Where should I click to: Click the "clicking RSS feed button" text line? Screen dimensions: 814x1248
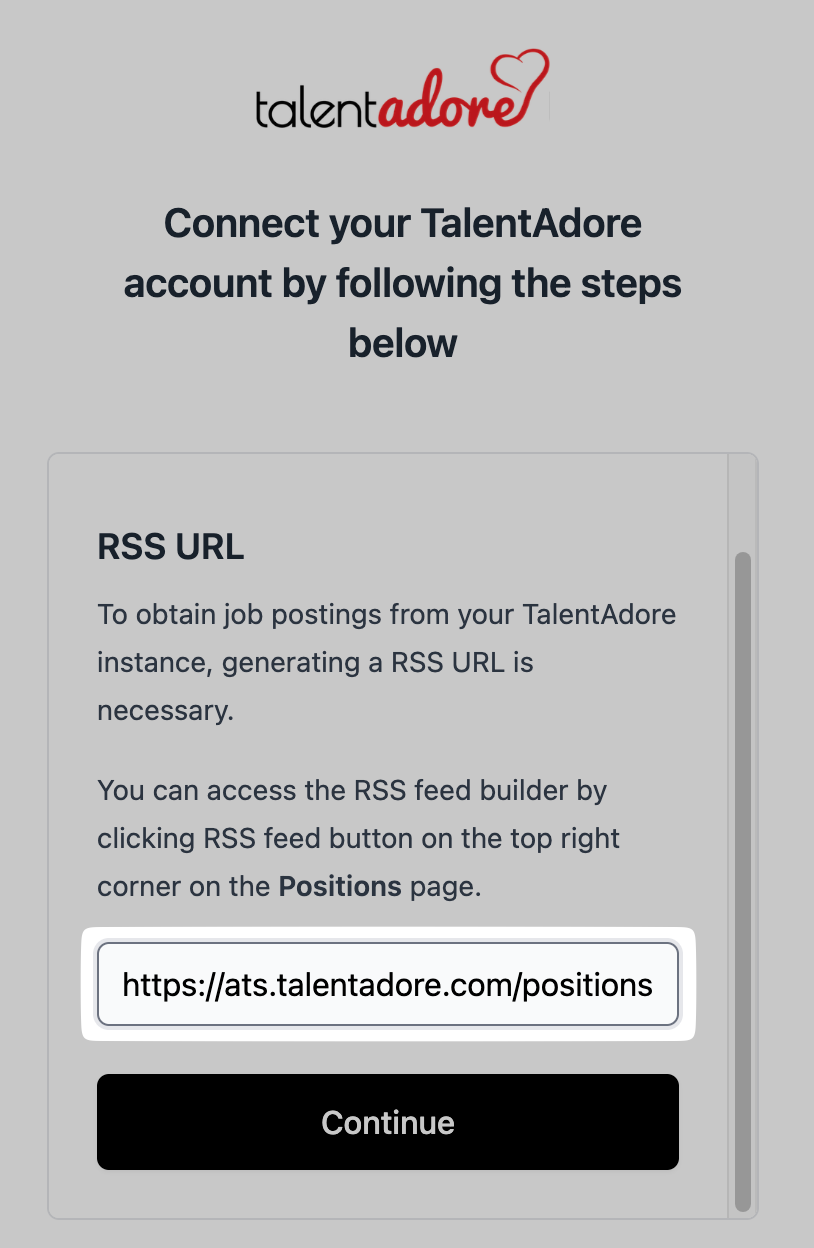click(358, 838)
